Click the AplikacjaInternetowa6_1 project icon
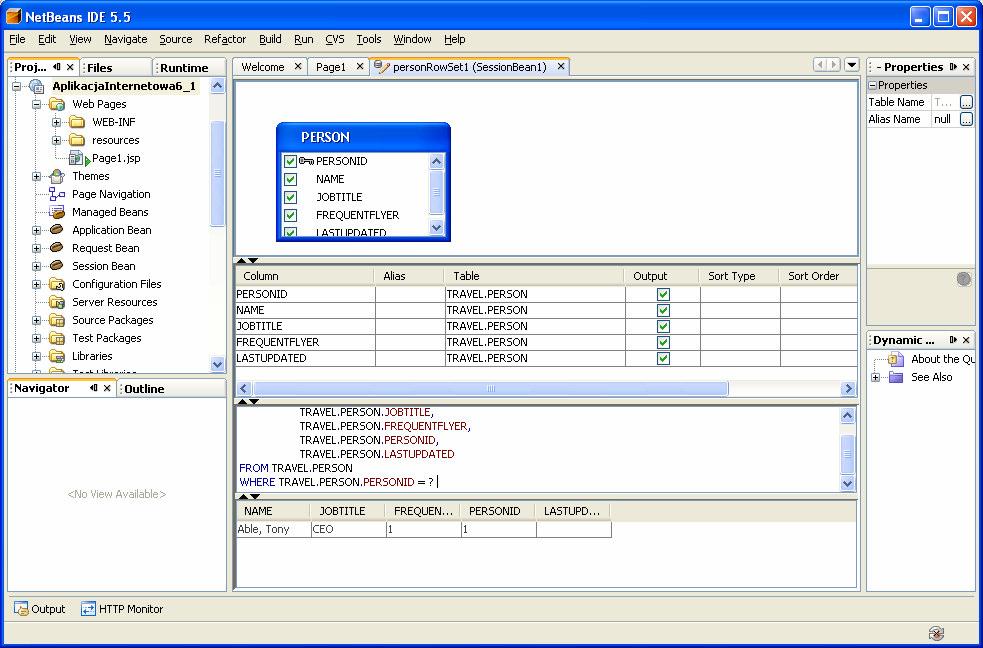 [x=37, y=86]
